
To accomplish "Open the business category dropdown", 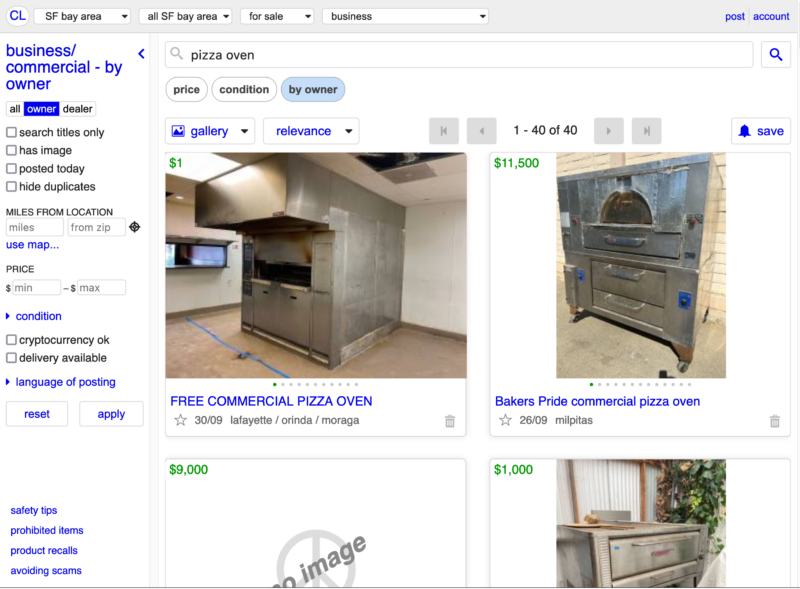I will point(405,16).
